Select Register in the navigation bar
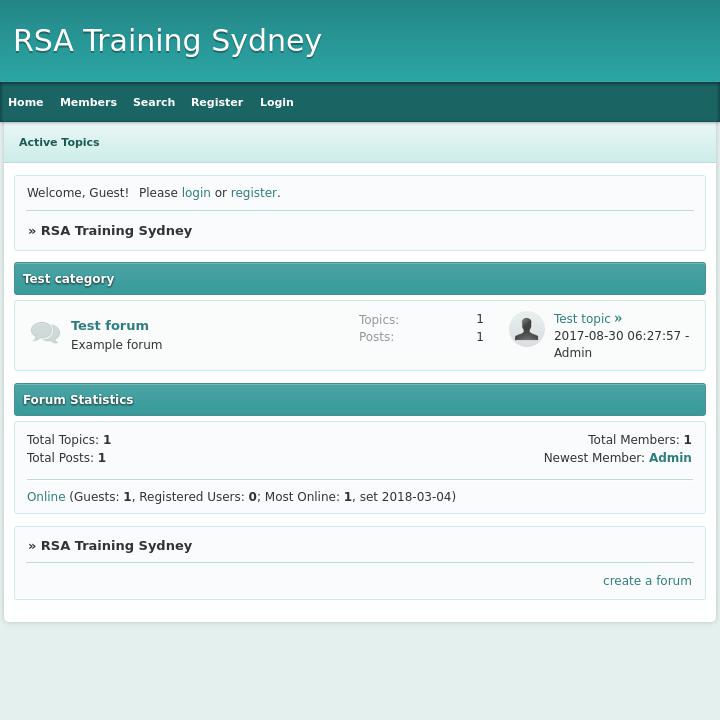This screenshot has width=720, height=720. pos(217,102)
